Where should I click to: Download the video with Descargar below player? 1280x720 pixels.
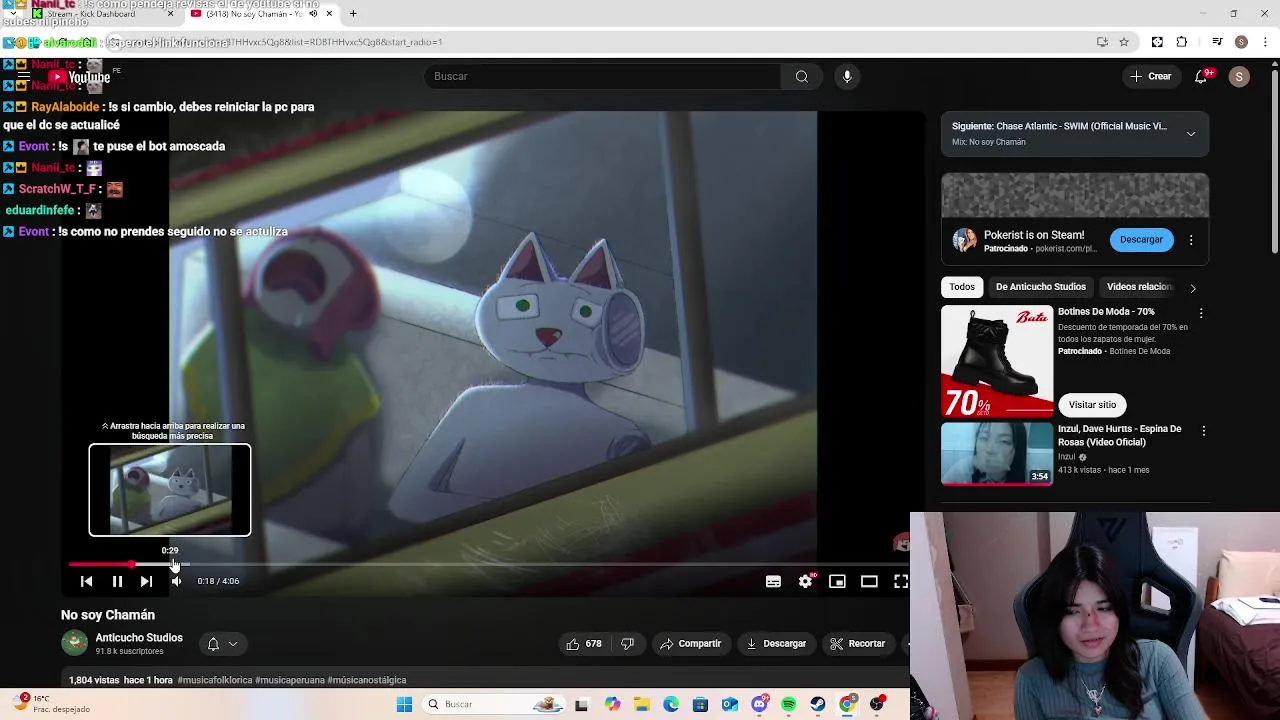(776, 644)
